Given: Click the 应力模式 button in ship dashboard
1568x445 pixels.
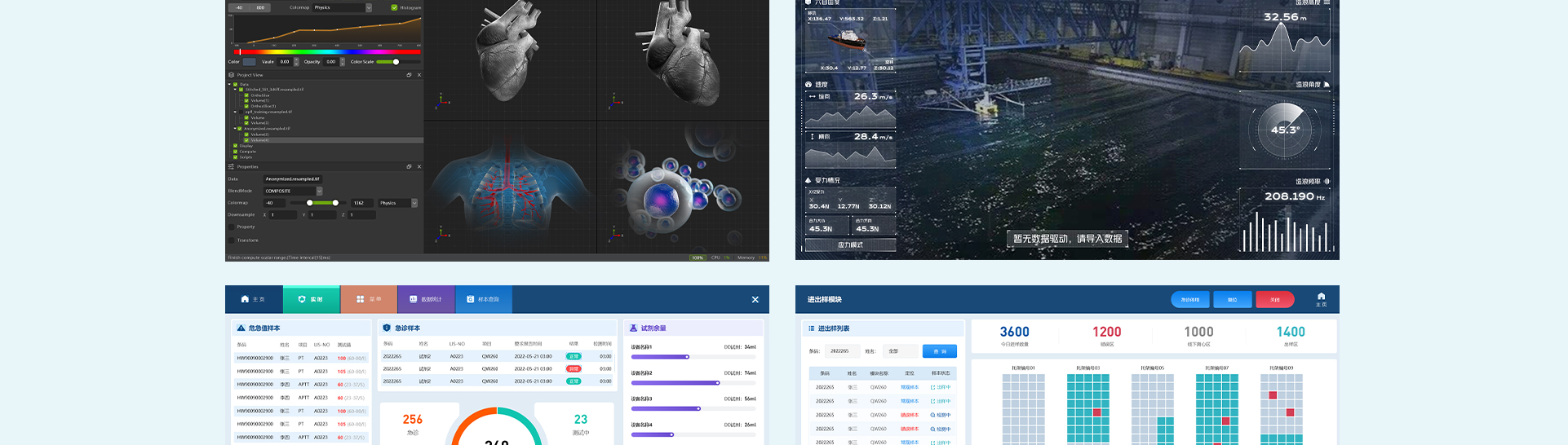Looking at the screenshot, I should tap(850, 245).
